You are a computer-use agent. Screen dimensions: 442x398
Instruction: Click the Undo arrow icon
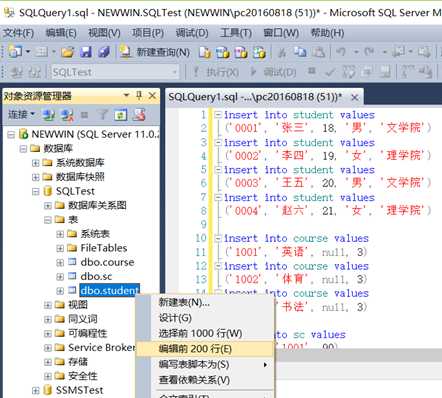(340, 52)
